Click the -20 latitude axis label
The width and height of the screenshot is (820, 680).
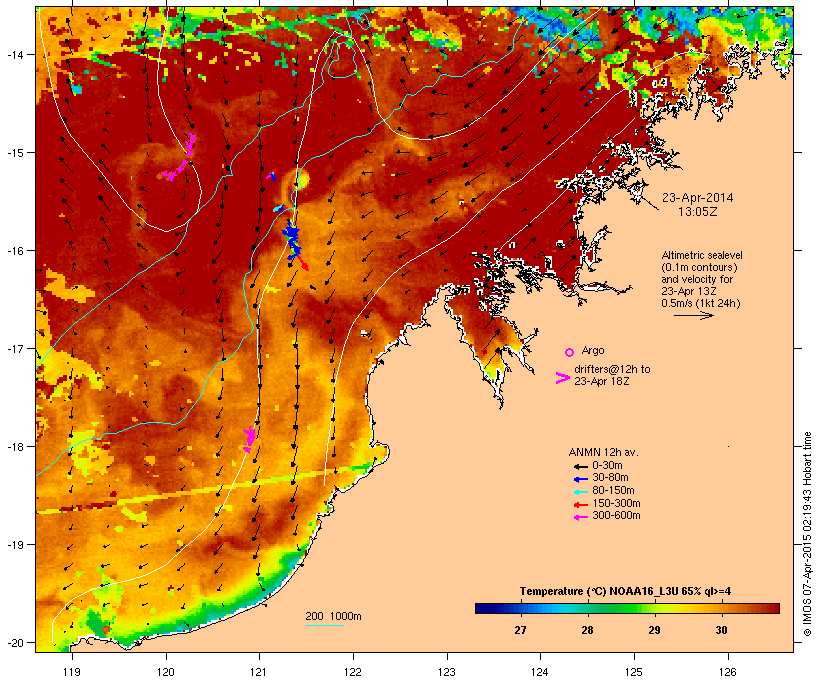click(x=14, y=643)
